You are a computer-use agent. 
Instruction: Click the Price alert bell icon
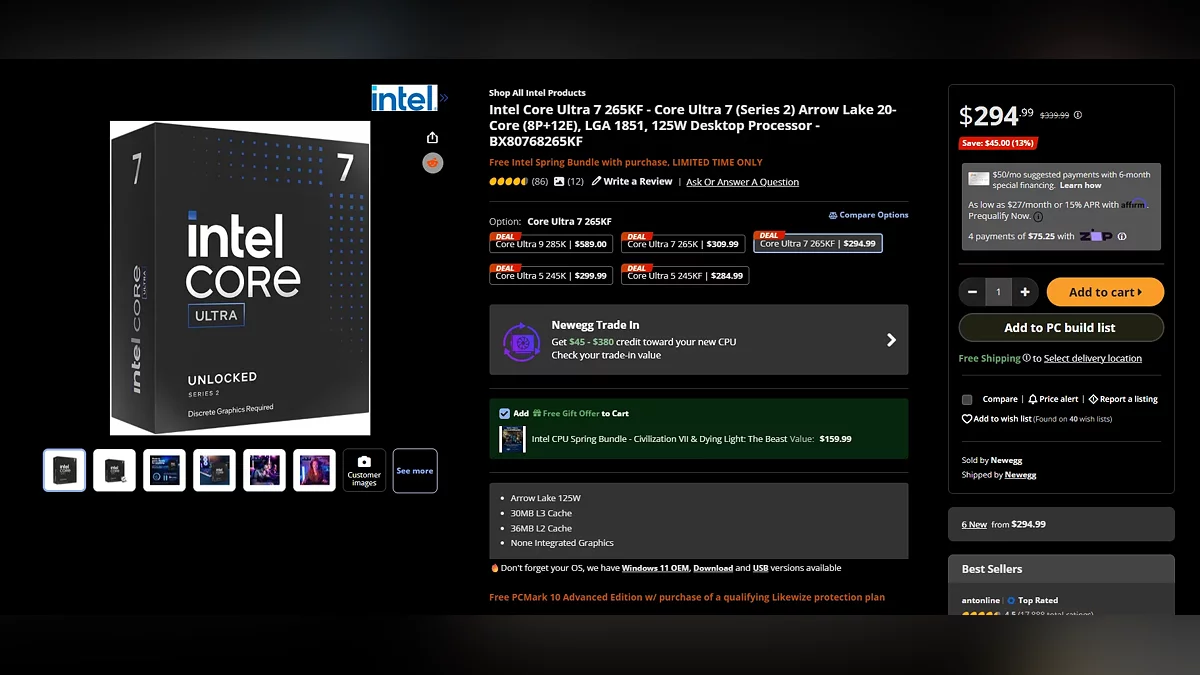click(x=1033, y=399)
